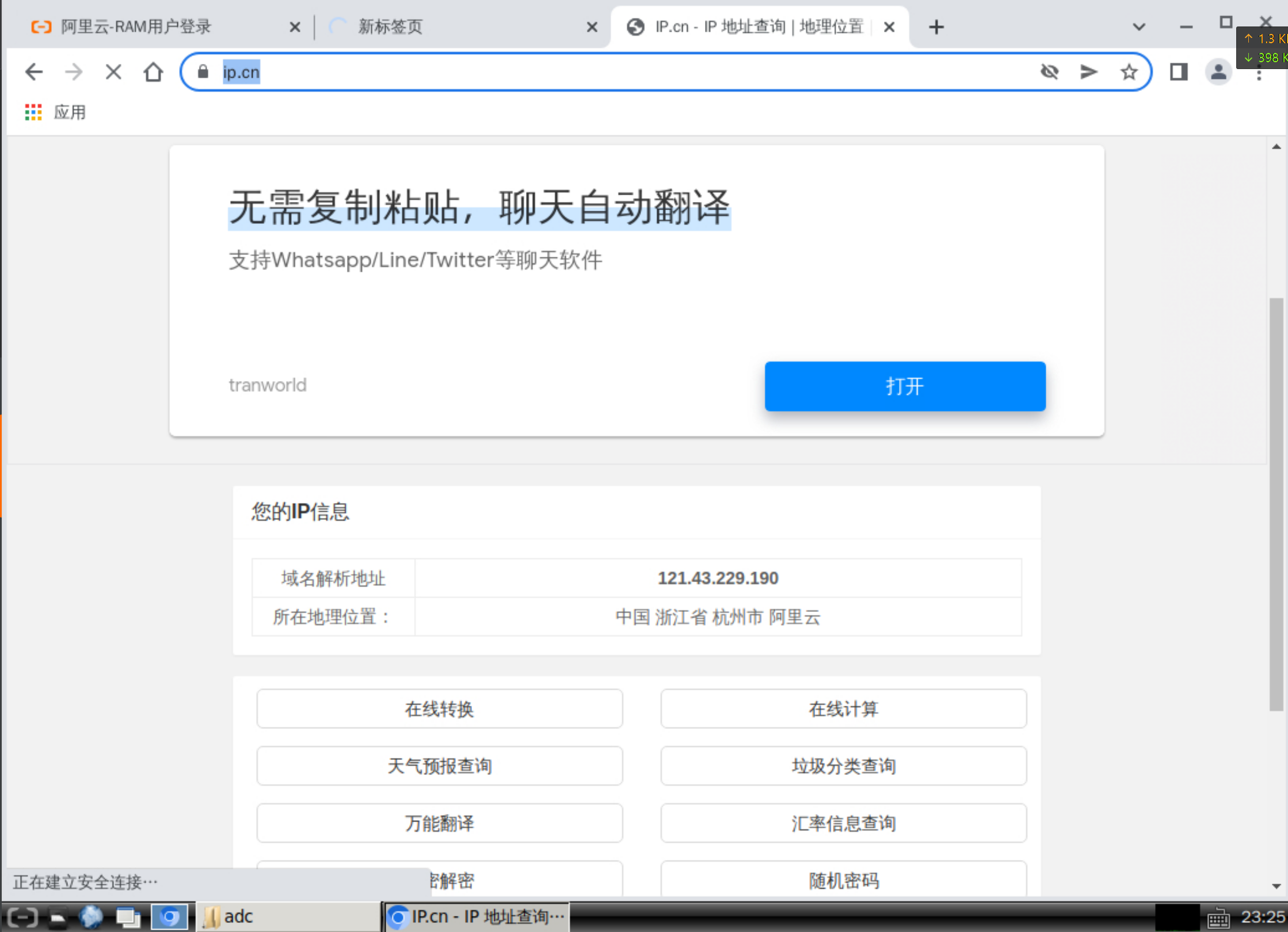Open a new tab with plus
1288x932 pixels.
[x=936, y=27]
